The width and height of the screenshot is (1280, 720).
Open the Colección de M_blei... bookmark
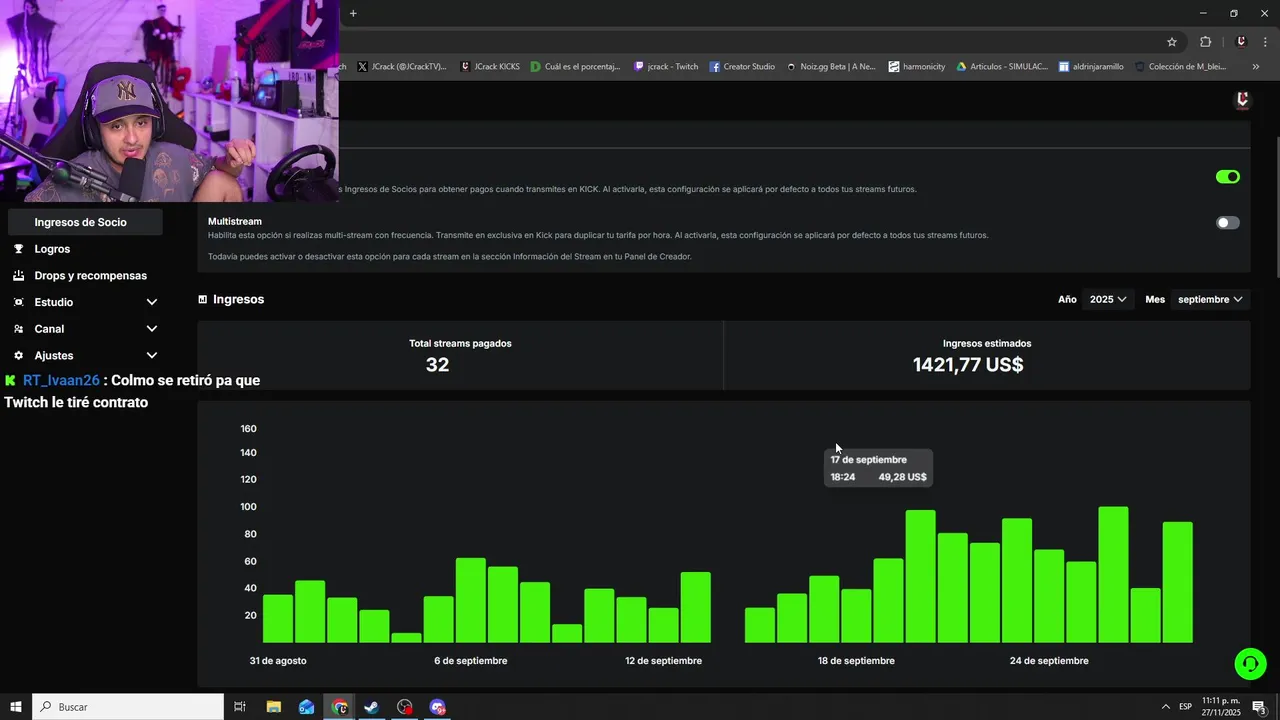point(1180,67)
